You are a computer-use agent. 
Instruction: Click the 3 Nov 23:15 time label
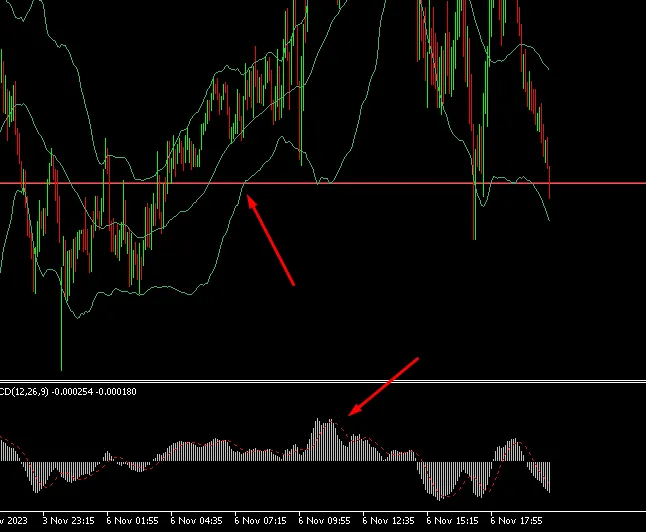[x=69, y=521]
